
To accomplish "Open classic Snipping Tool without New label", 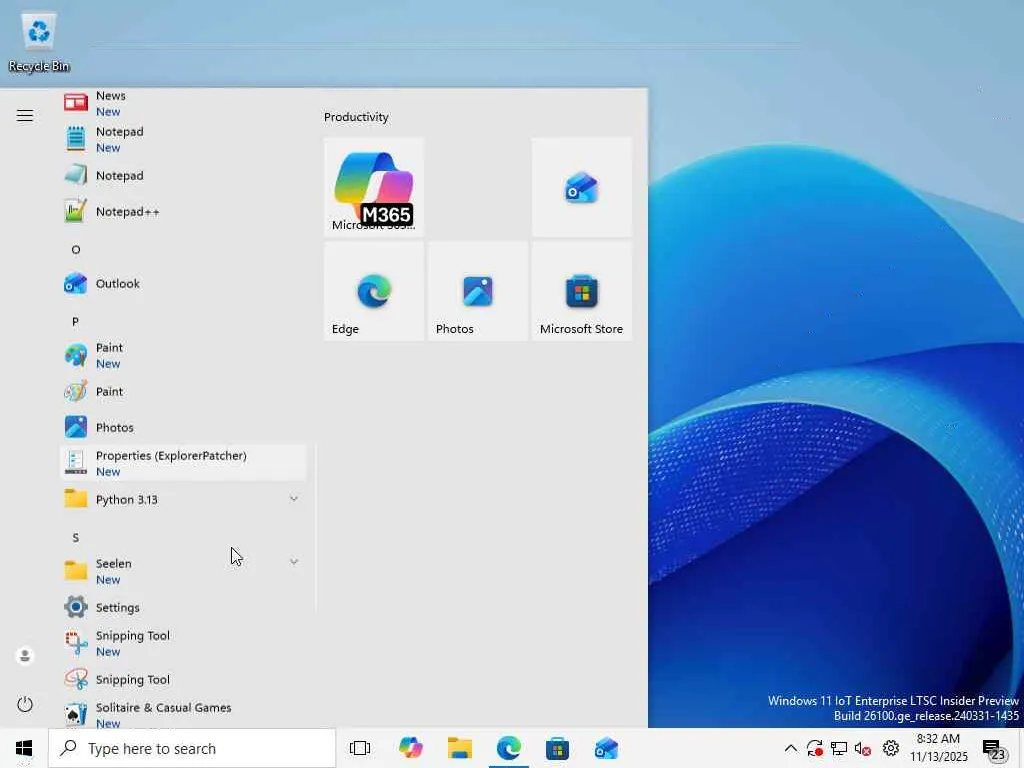I will pos(183,679).
